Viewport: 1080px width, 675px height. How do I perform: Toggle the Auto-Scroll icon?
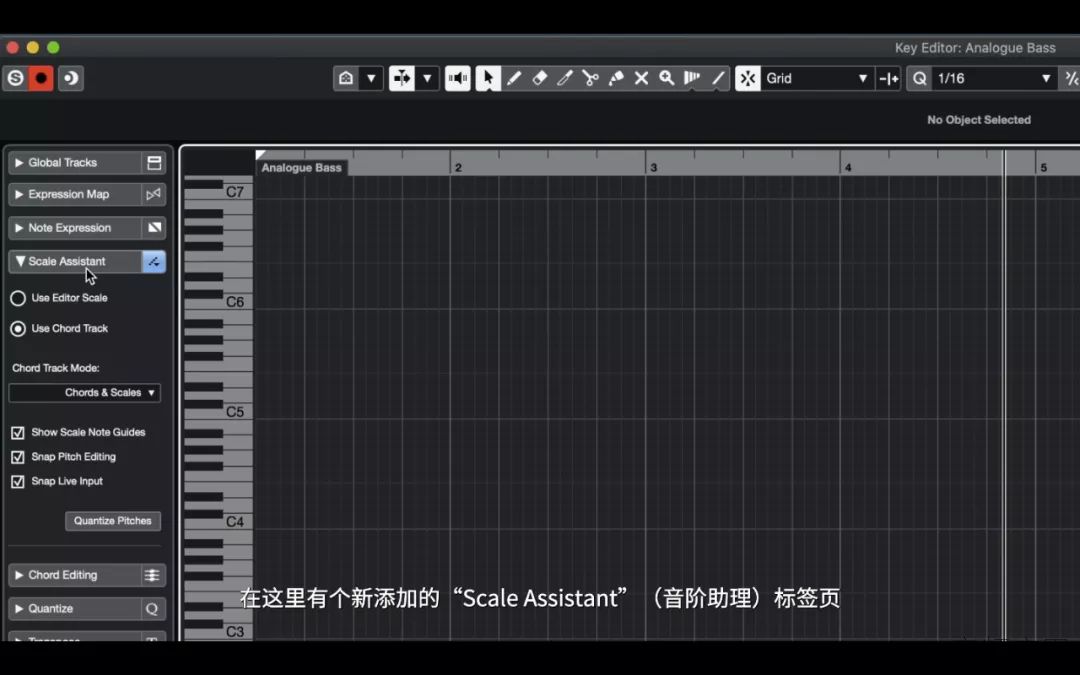(x=402, y=78)
